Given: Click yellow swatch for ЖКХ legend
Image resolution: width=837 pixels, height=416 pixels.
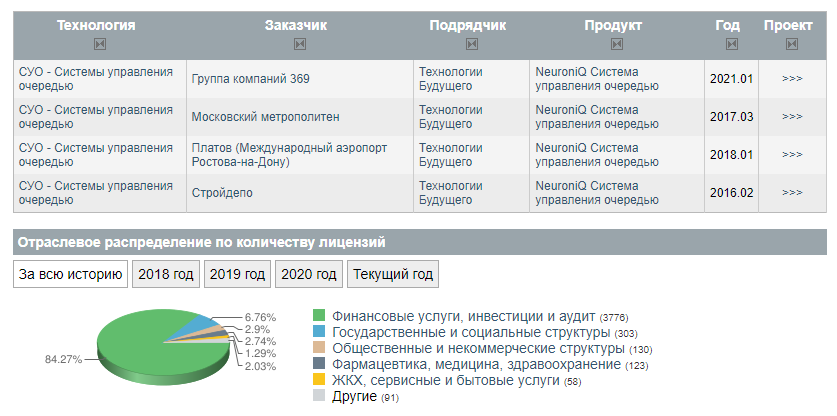Looking at the screenshot, I should click(319, 380).
